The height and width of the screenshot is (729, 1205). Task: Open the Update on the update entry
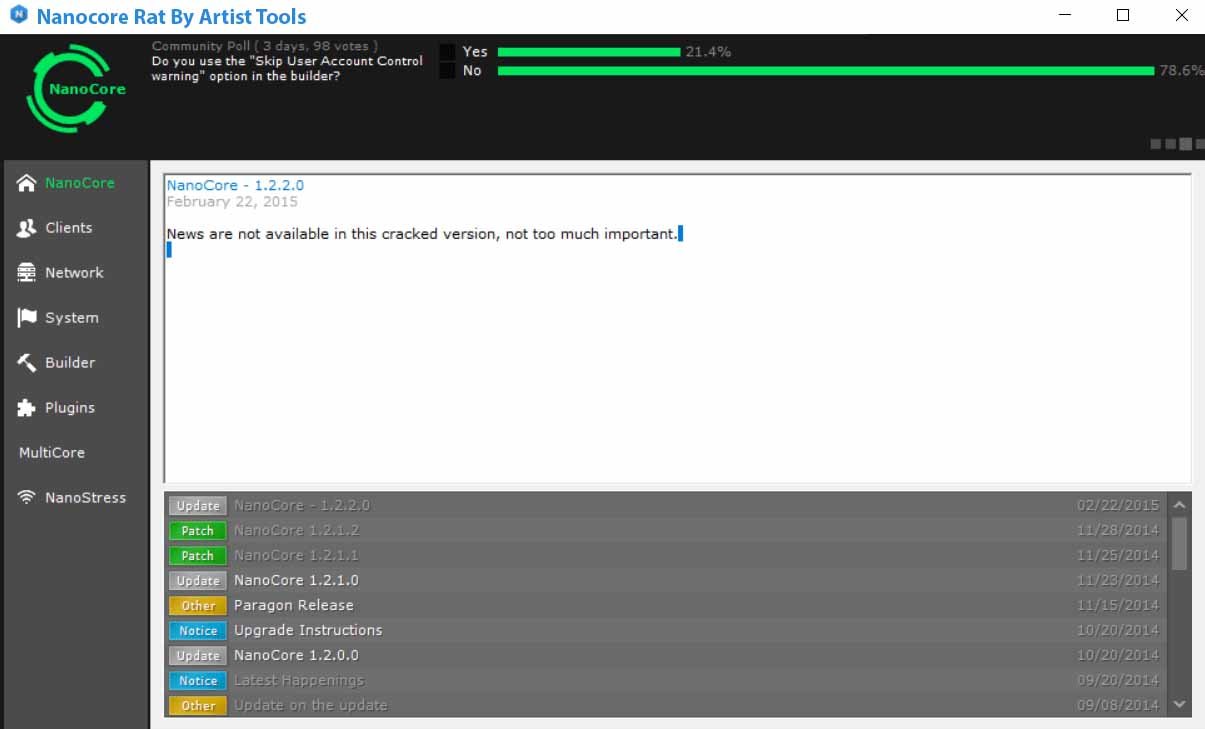coord(665,706)
